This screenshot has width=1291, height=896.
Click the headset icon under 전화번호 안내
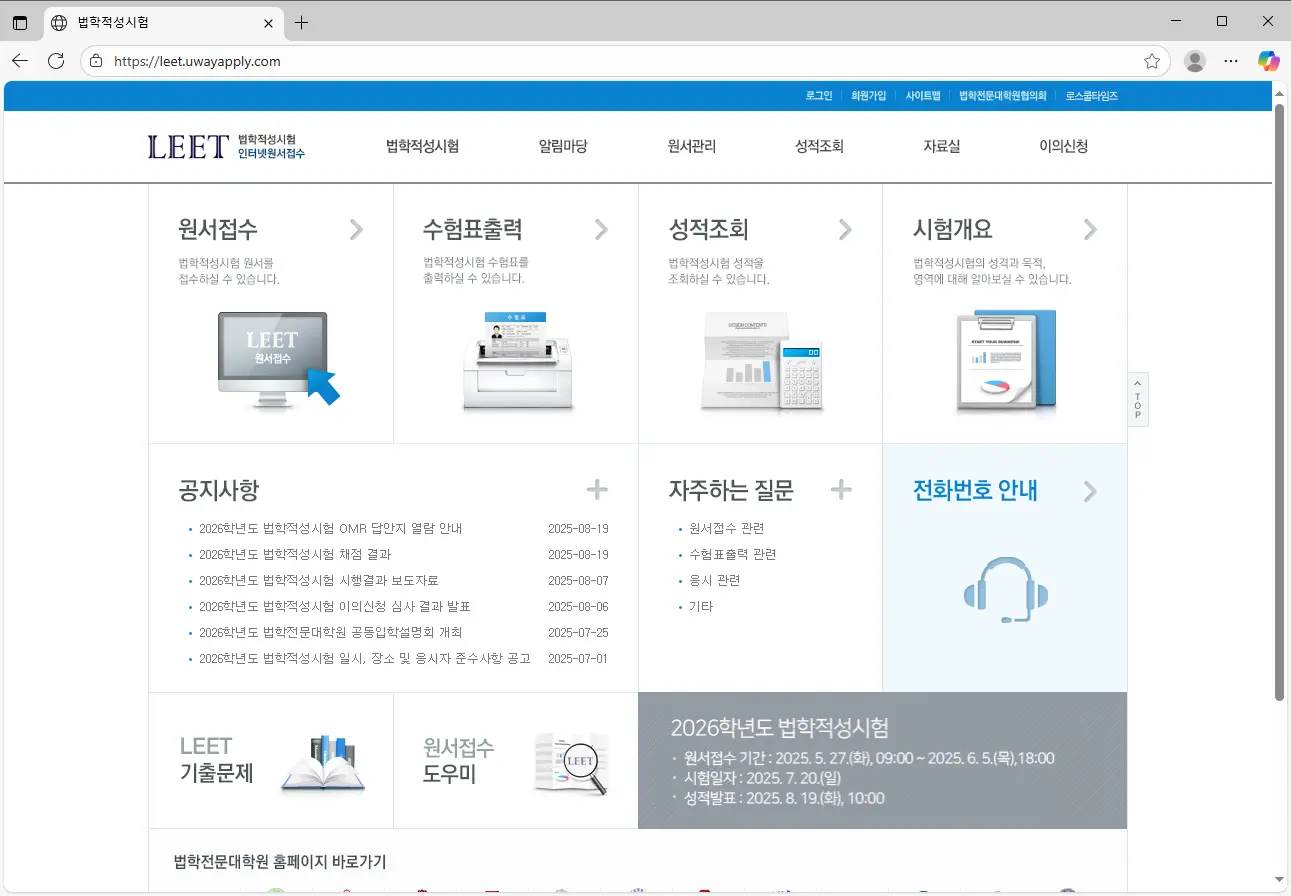(1006, 590)
